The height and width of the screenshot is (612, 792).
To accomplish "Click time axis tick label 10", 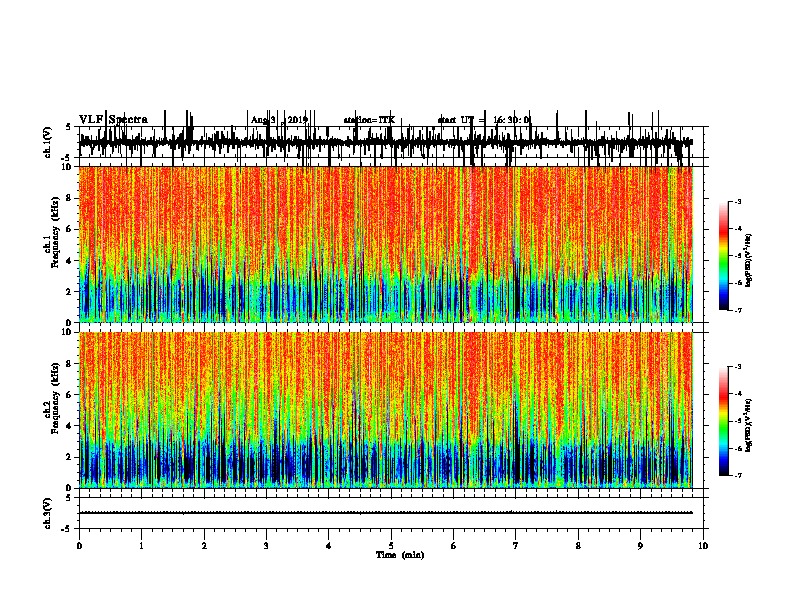I will point(703,546).
